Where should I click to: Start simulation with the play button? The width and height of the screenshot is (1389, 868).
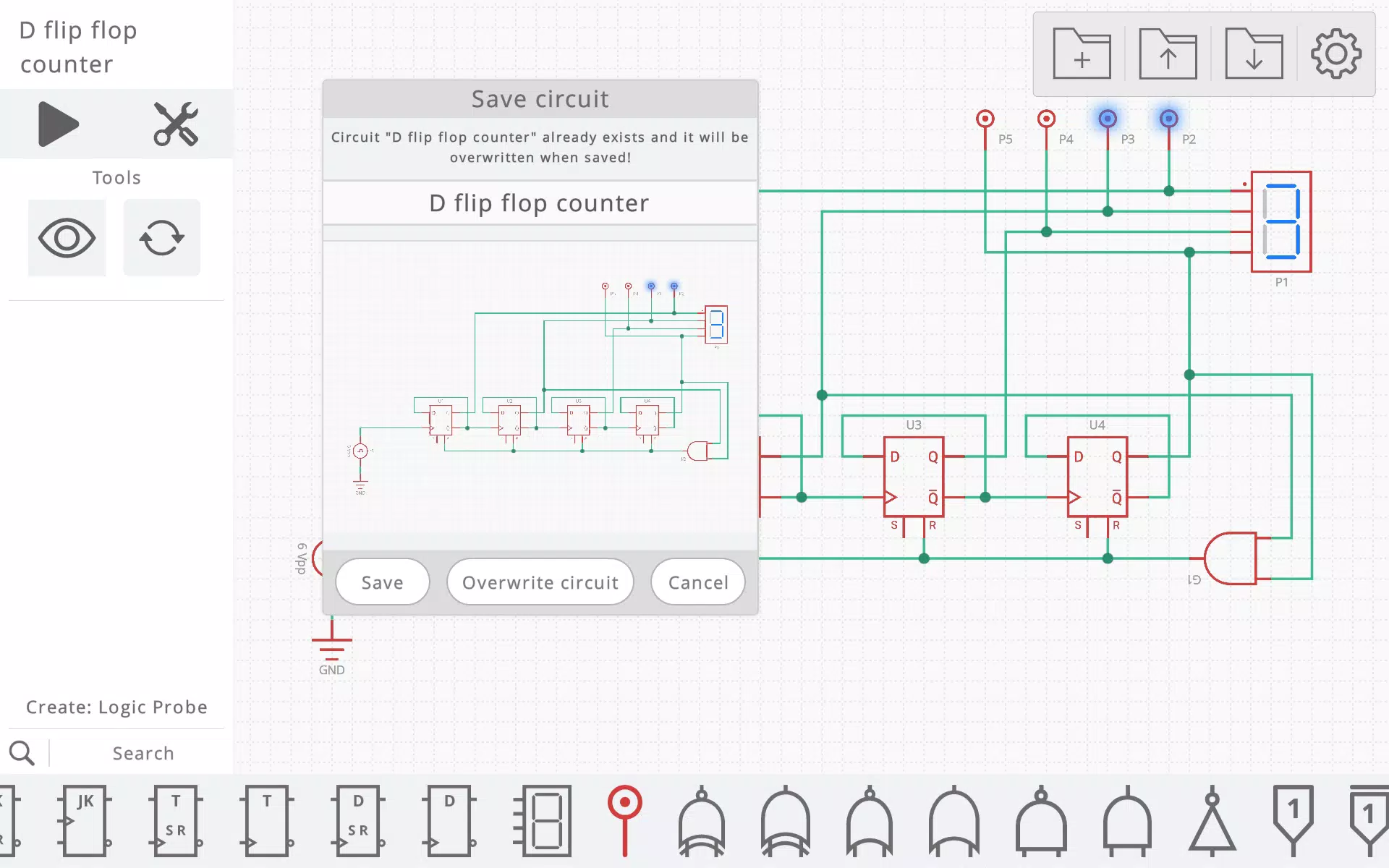58,124
